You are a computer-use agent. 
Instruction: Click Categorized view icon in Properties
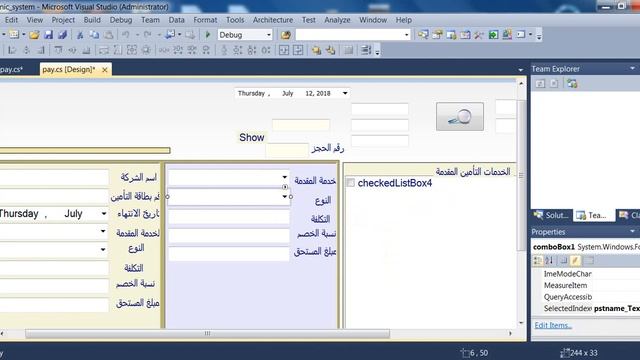coord(538,260)
